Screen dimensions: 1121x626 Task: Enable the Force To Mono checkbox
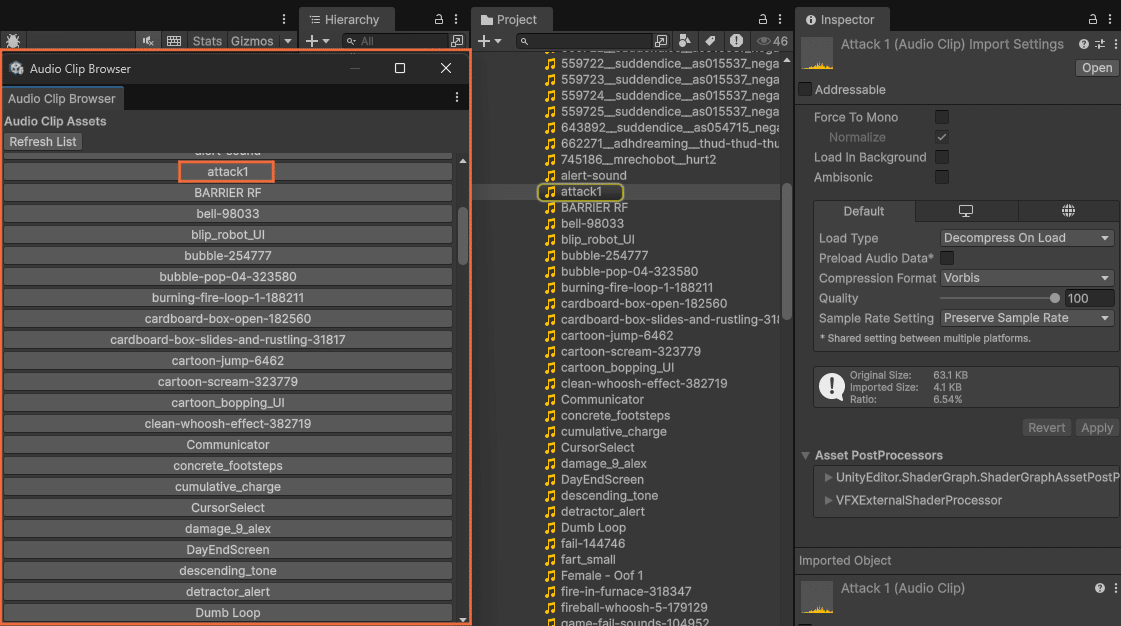(x=941, y=117)
